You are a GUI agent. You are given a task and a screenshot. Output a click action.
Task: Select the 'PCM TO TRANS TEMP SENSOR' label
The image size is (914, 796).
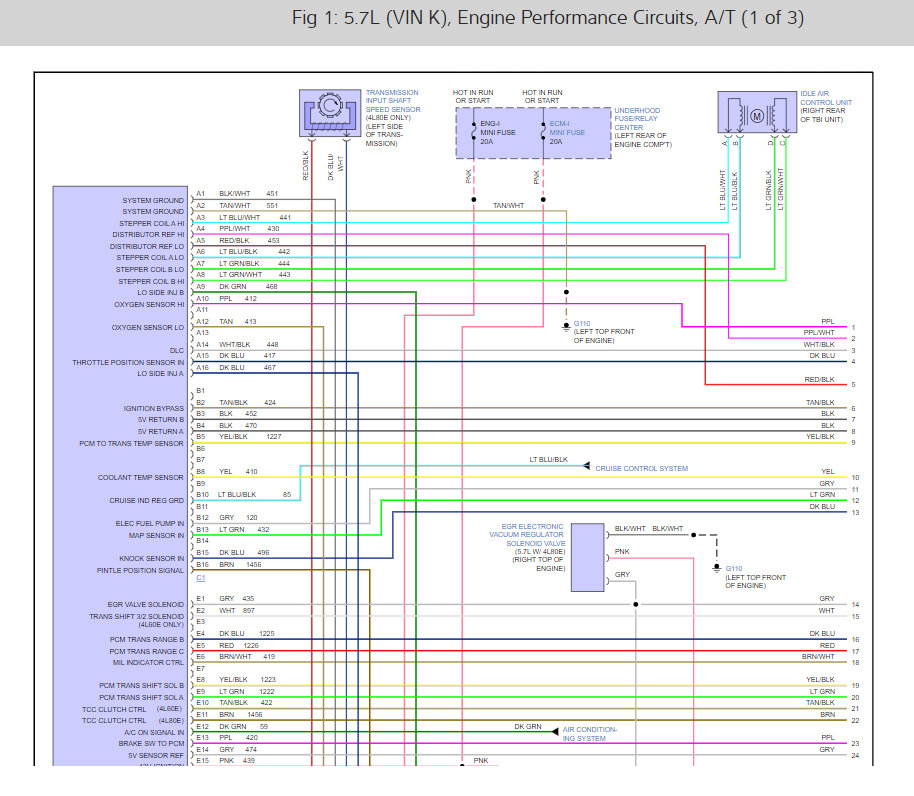pos(131,443)
